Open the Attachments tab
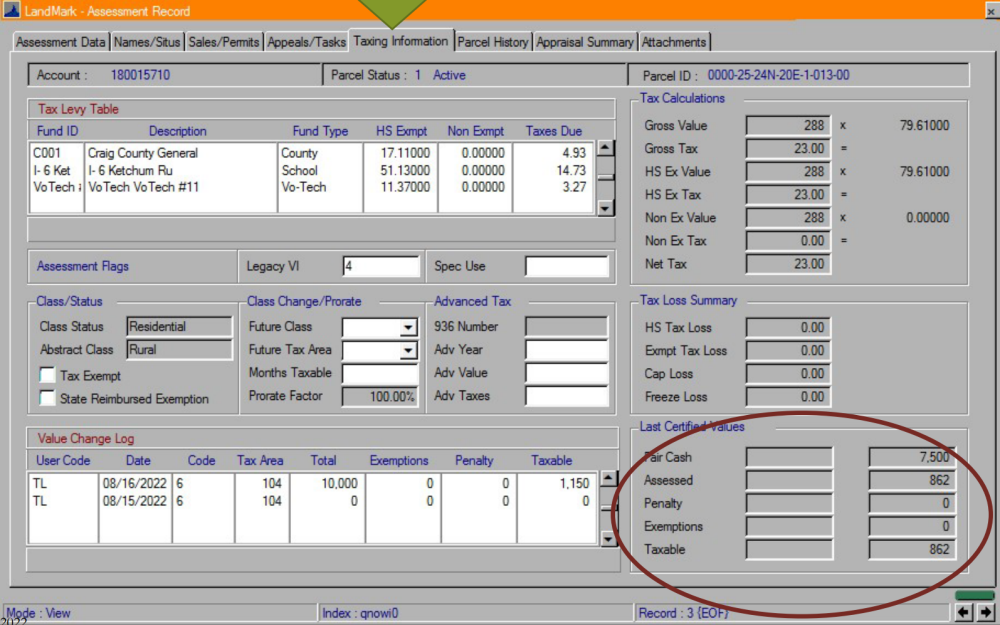This screenshot has width=1000, height=625. pos(674,42)
